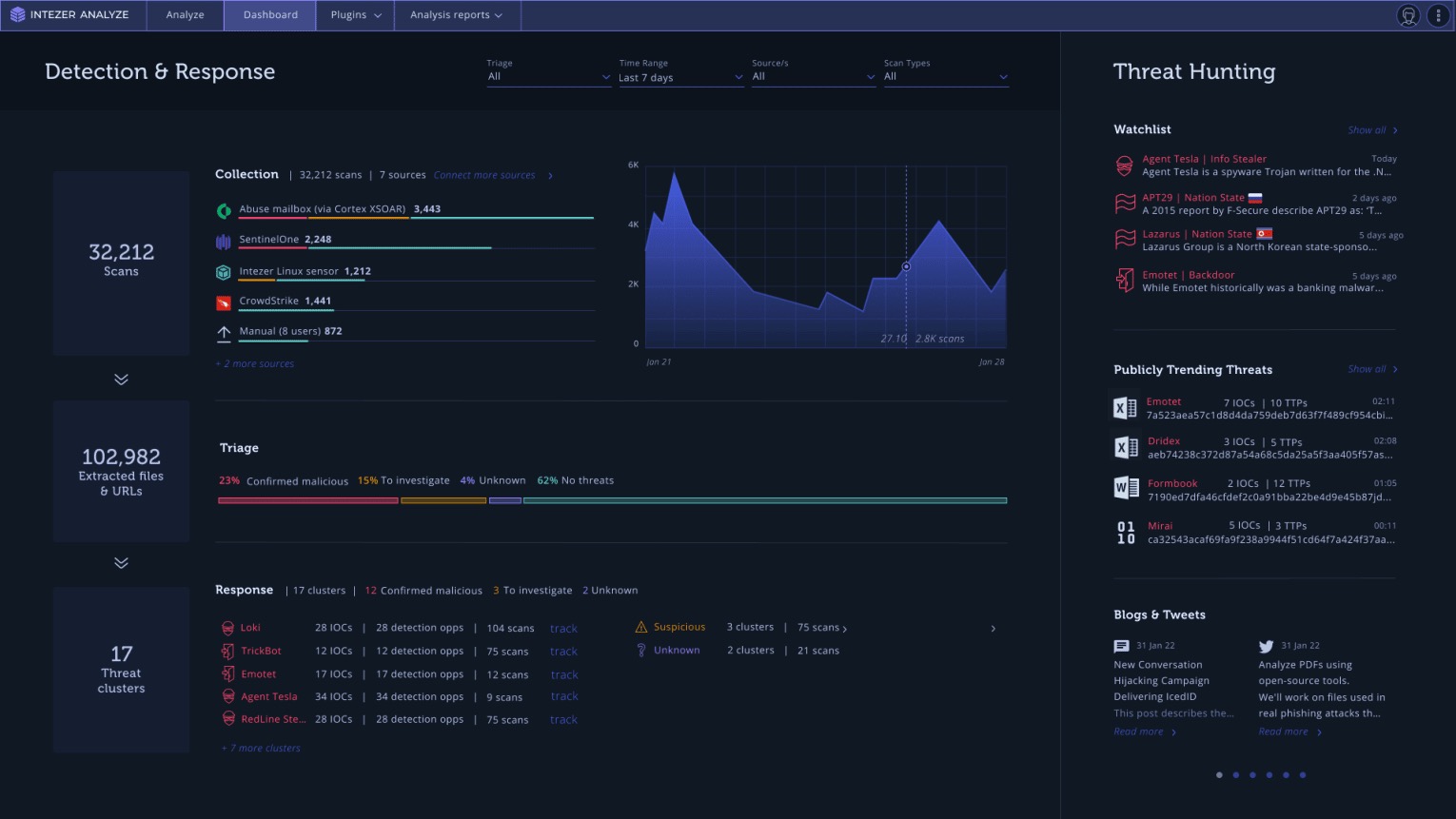Switch to the Analyze tab
This screenshot has height=819, width=1456.
(x=185, y=15)
